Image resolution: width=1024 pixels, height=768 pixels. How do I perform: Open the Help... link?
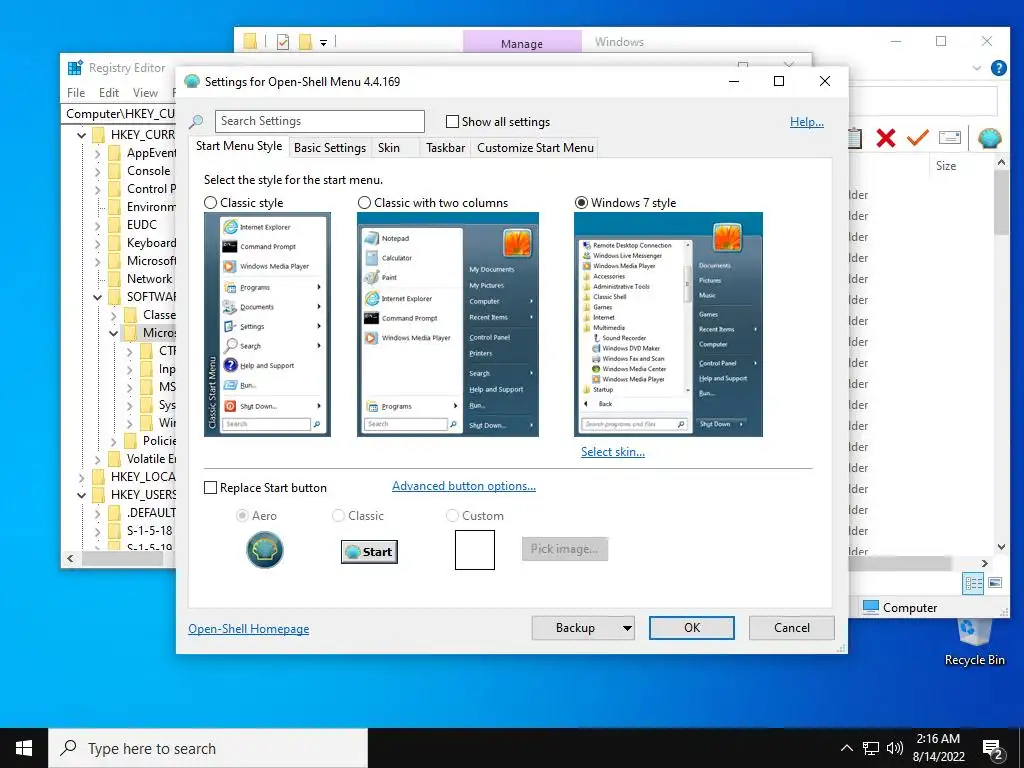(x=807, y=122)
